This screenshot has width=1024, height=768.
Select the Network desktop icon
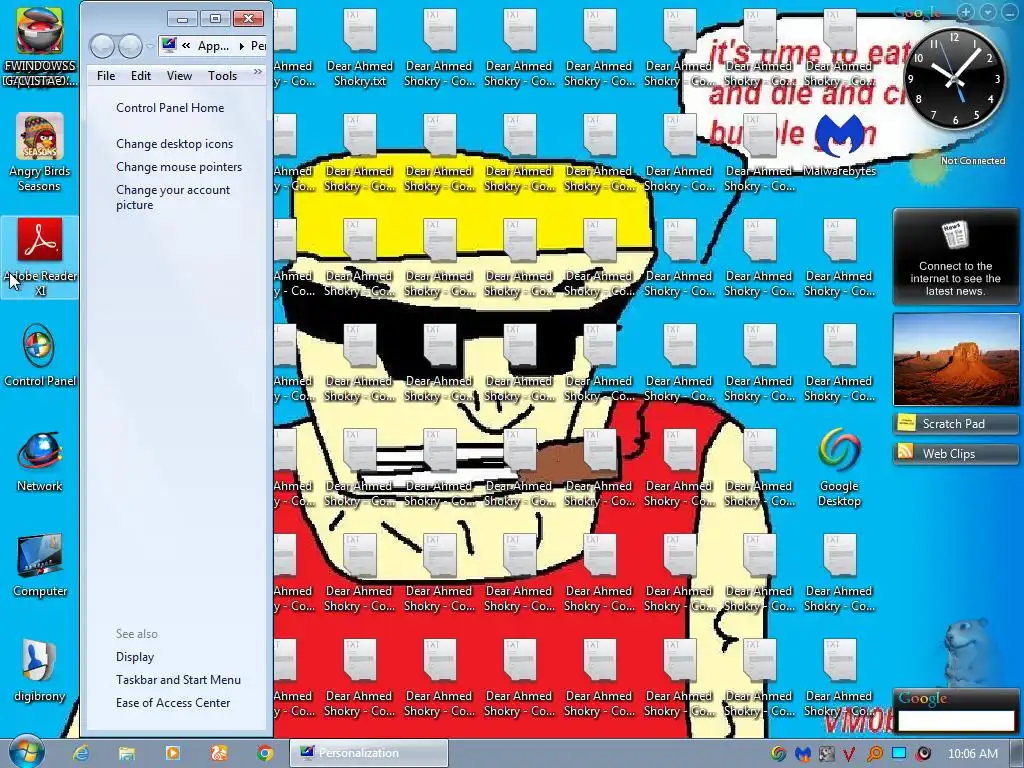click(39, 461)
